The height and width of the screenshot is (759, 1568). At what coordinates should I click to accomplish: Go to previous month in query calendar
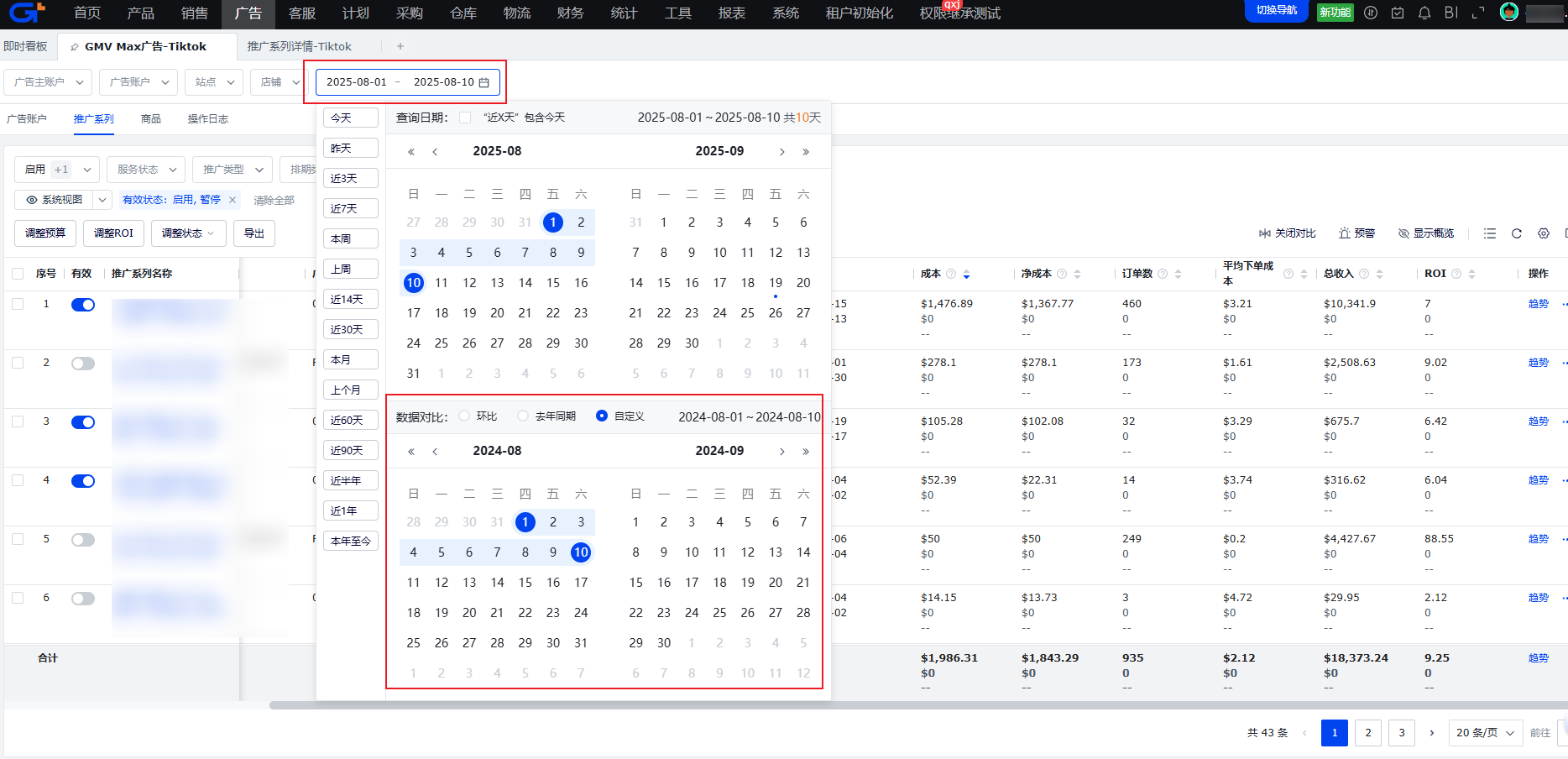tap(435, 152)
